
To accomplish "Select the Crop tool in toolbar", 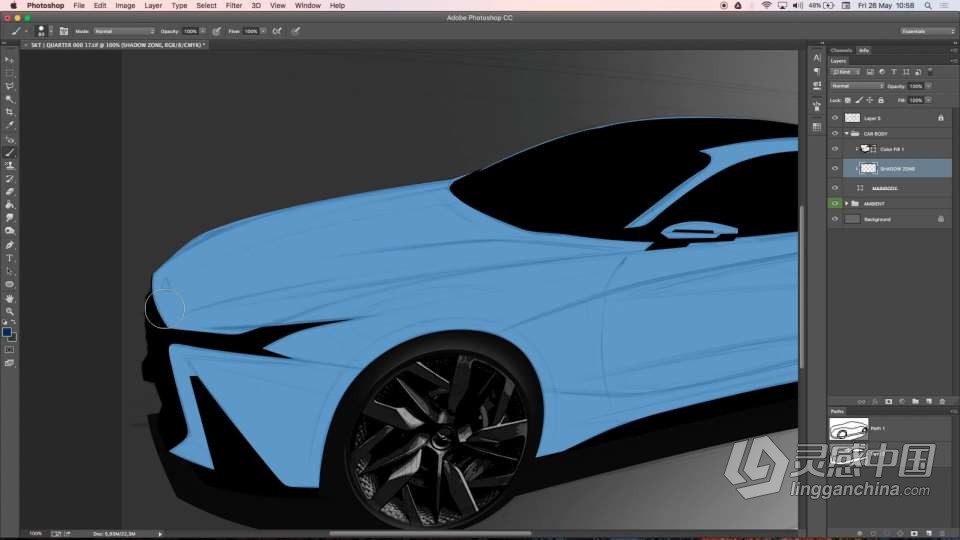I will coord(10,112).
